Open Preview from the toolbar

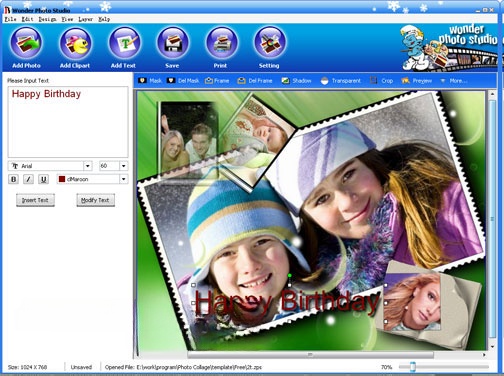(417, 81)
